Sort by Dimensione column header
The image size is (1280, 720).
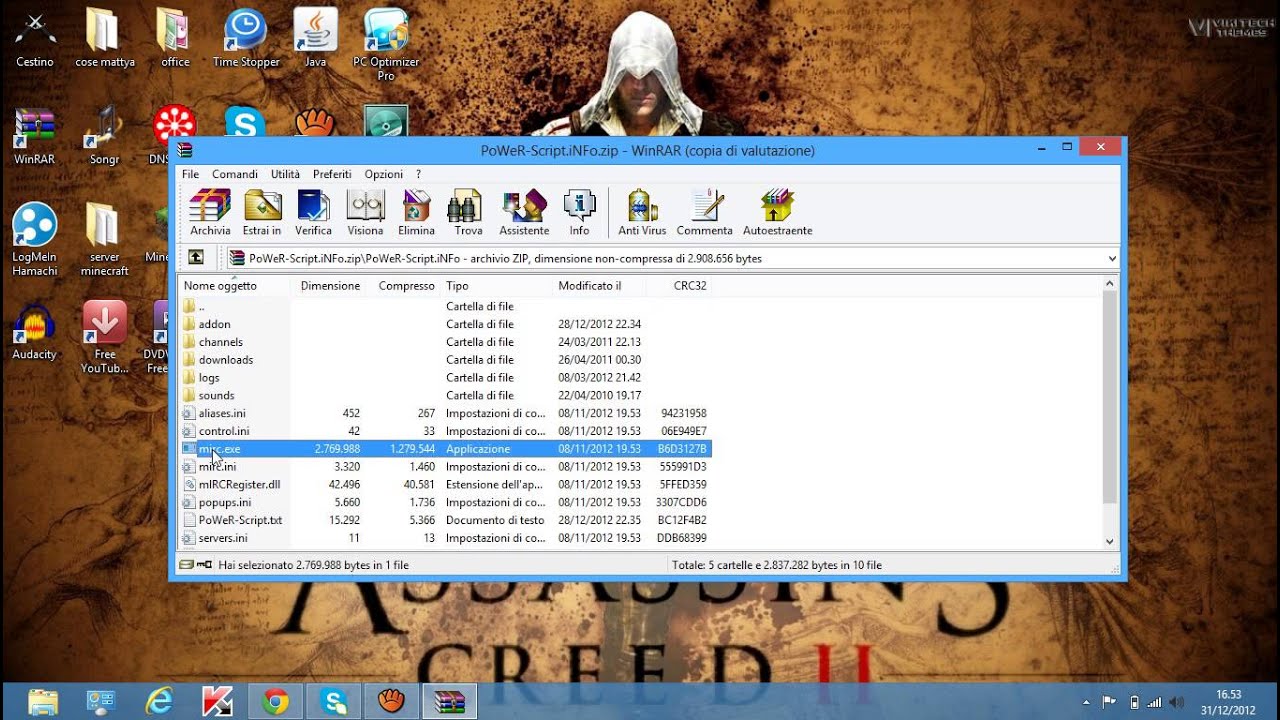(329, 286)
